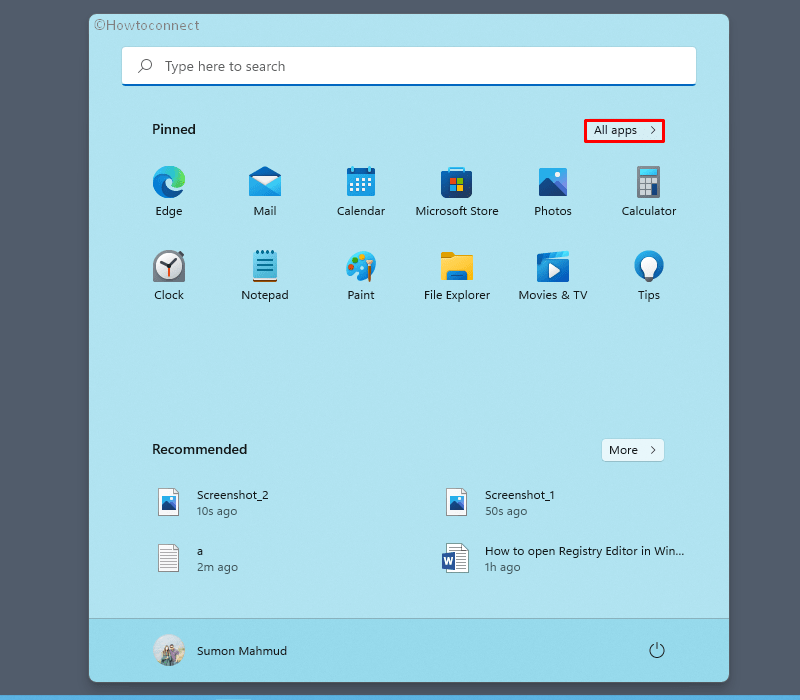Open the text file icon for 'a'
Screen dimensions: 800x700
168,558
